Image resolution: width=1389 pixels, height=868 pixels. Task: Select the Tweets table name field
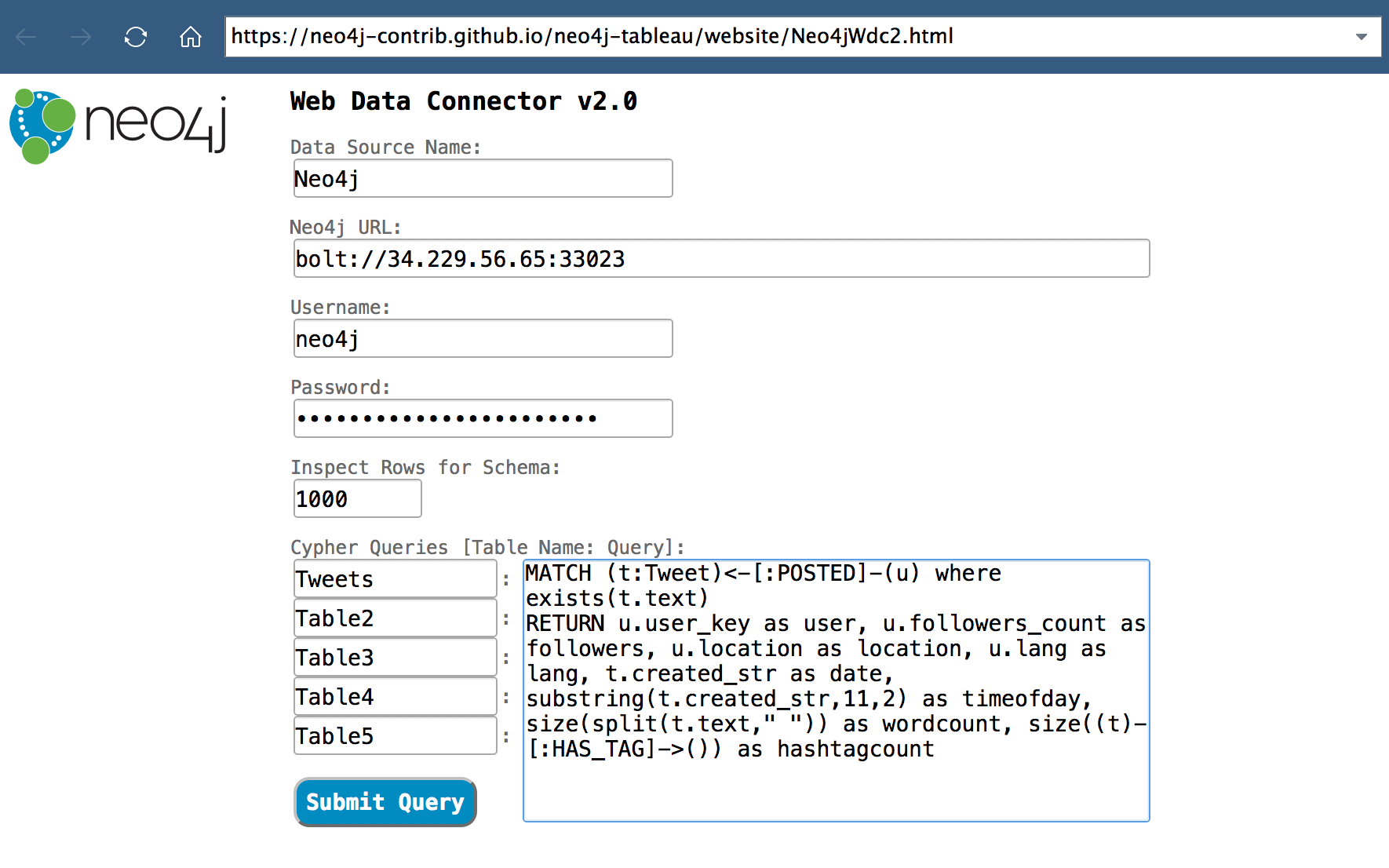tap(395, 579)
